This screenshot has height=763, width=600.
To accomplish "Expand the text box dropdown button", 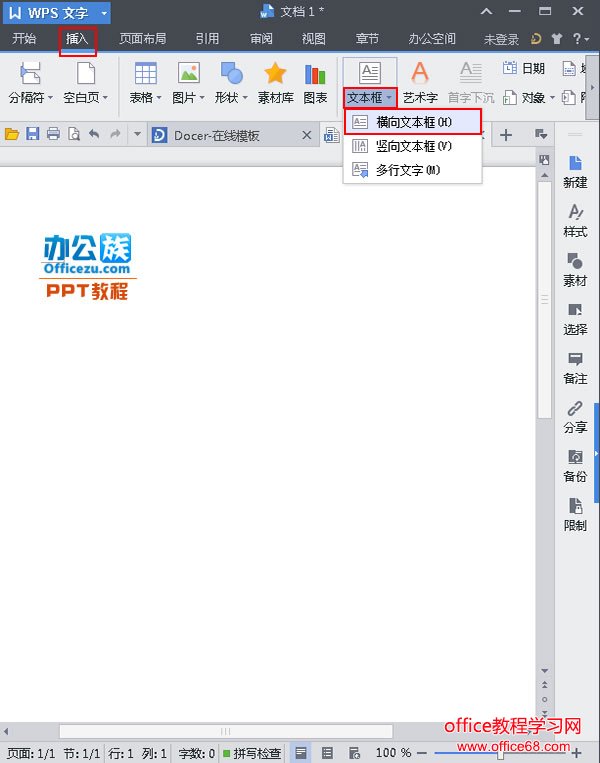I will (x=370, y=98).
